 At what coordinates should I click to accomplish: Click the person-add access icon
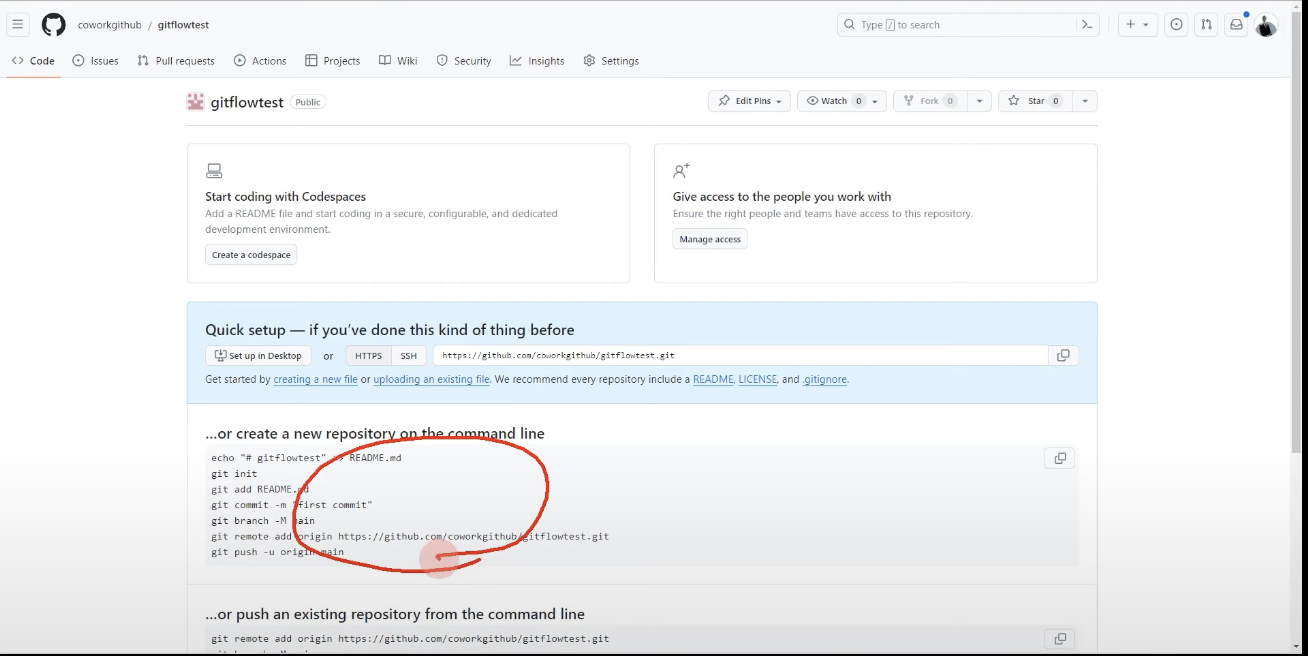(x=681, y=171)
